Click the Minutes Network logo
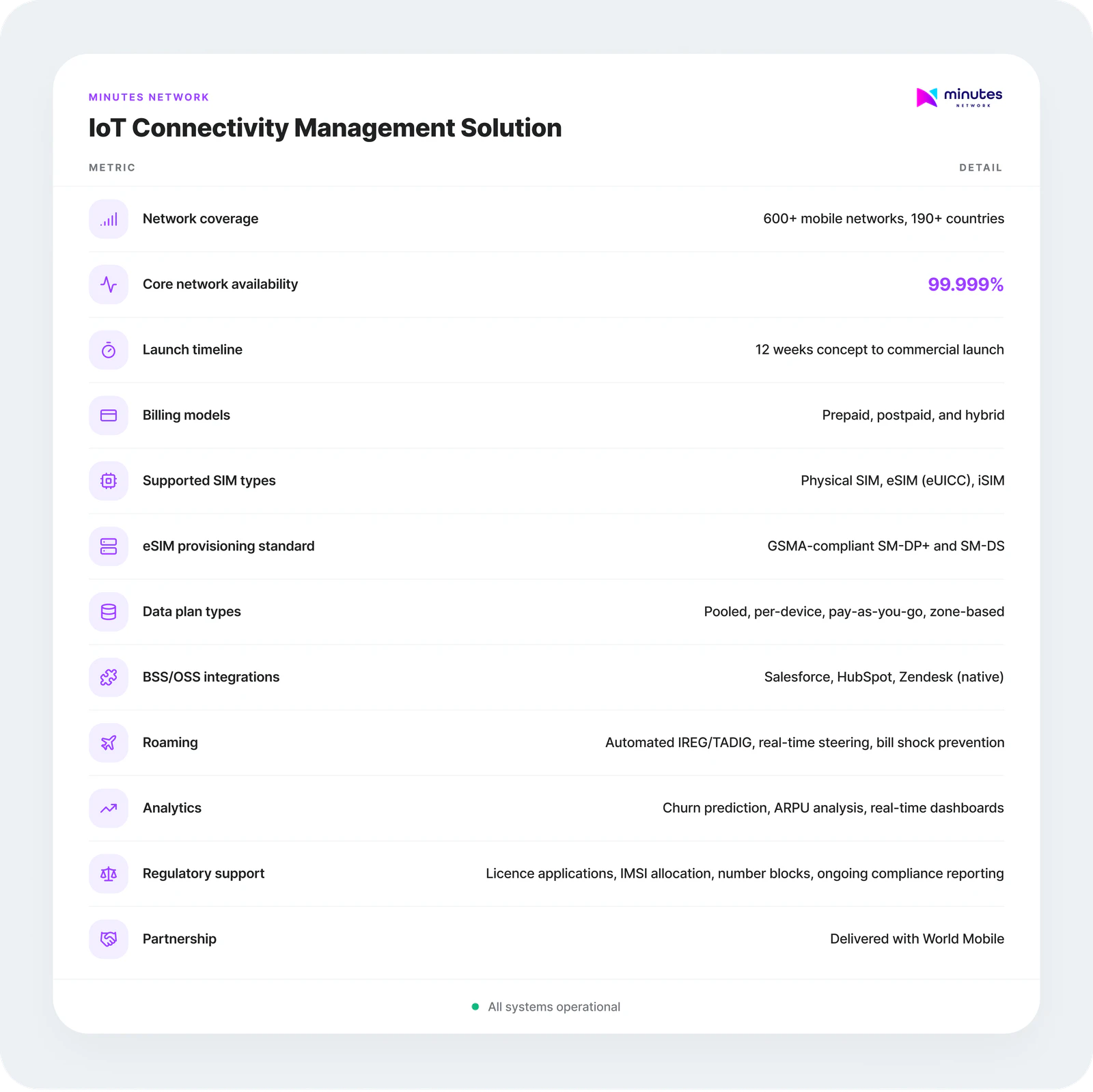This screenshot has width=1093, height=1092. click(959, 98)
